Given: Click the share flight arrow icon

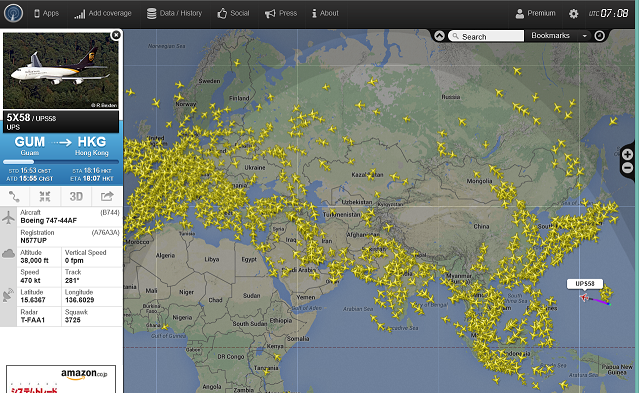Looking at the screenshot, I should 107,196.
